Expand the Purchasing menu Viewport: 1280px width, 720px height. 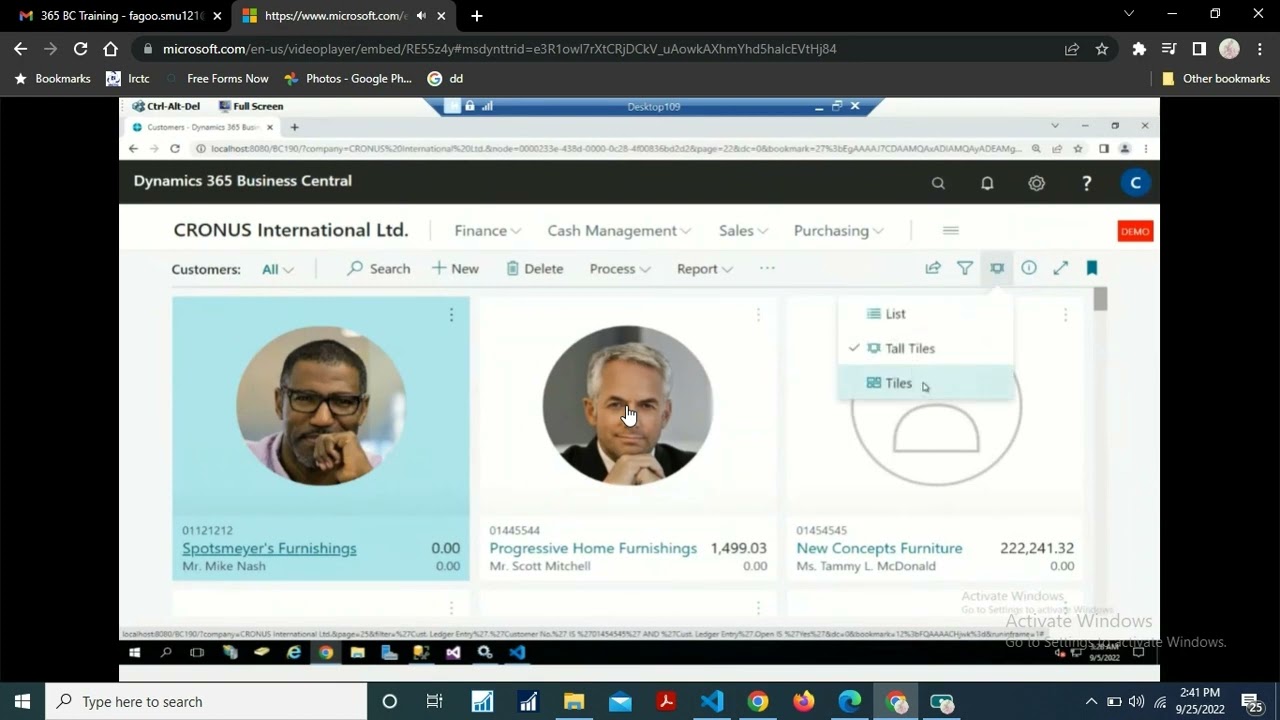tap(838, 231)
